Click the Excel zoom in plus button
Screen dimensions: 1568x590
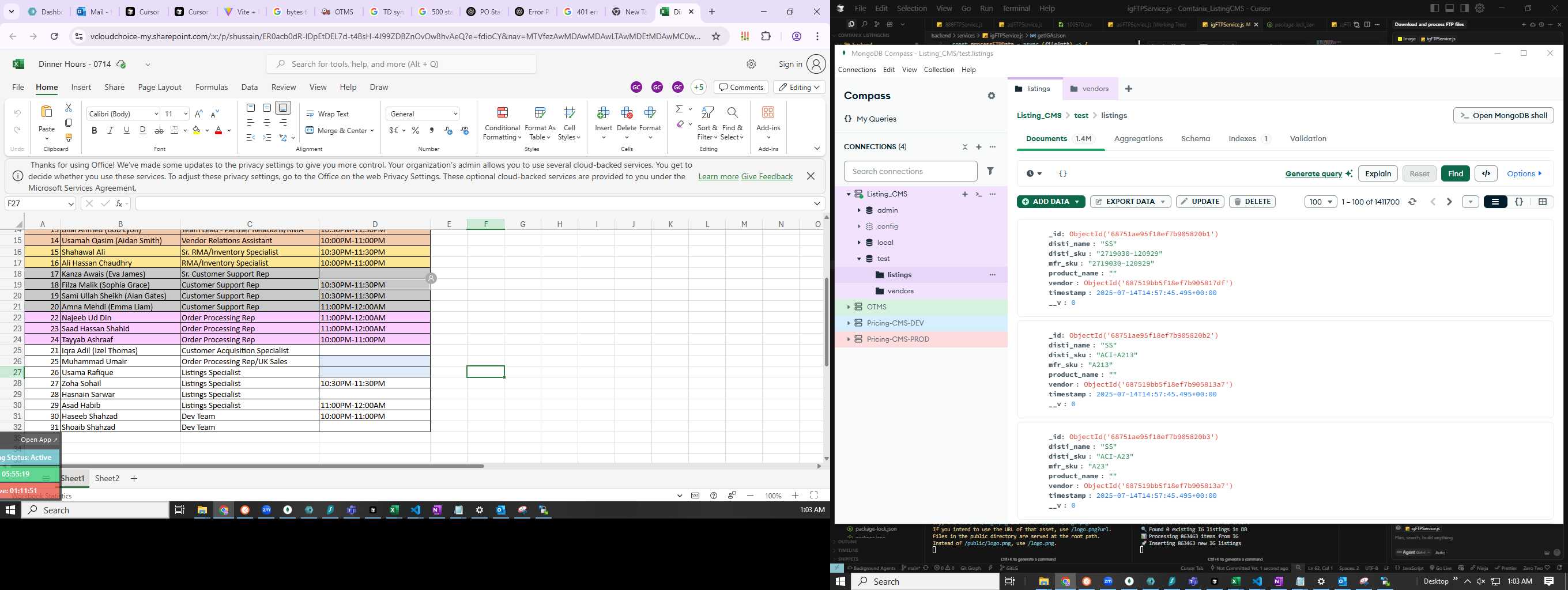(795, 496)
